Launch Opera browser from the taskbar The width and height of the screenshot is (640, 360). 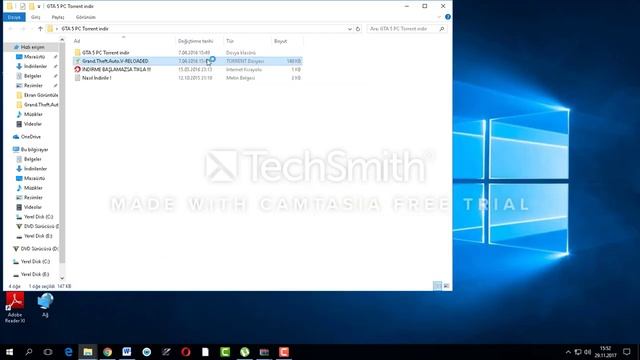click(x=186, y=352)
